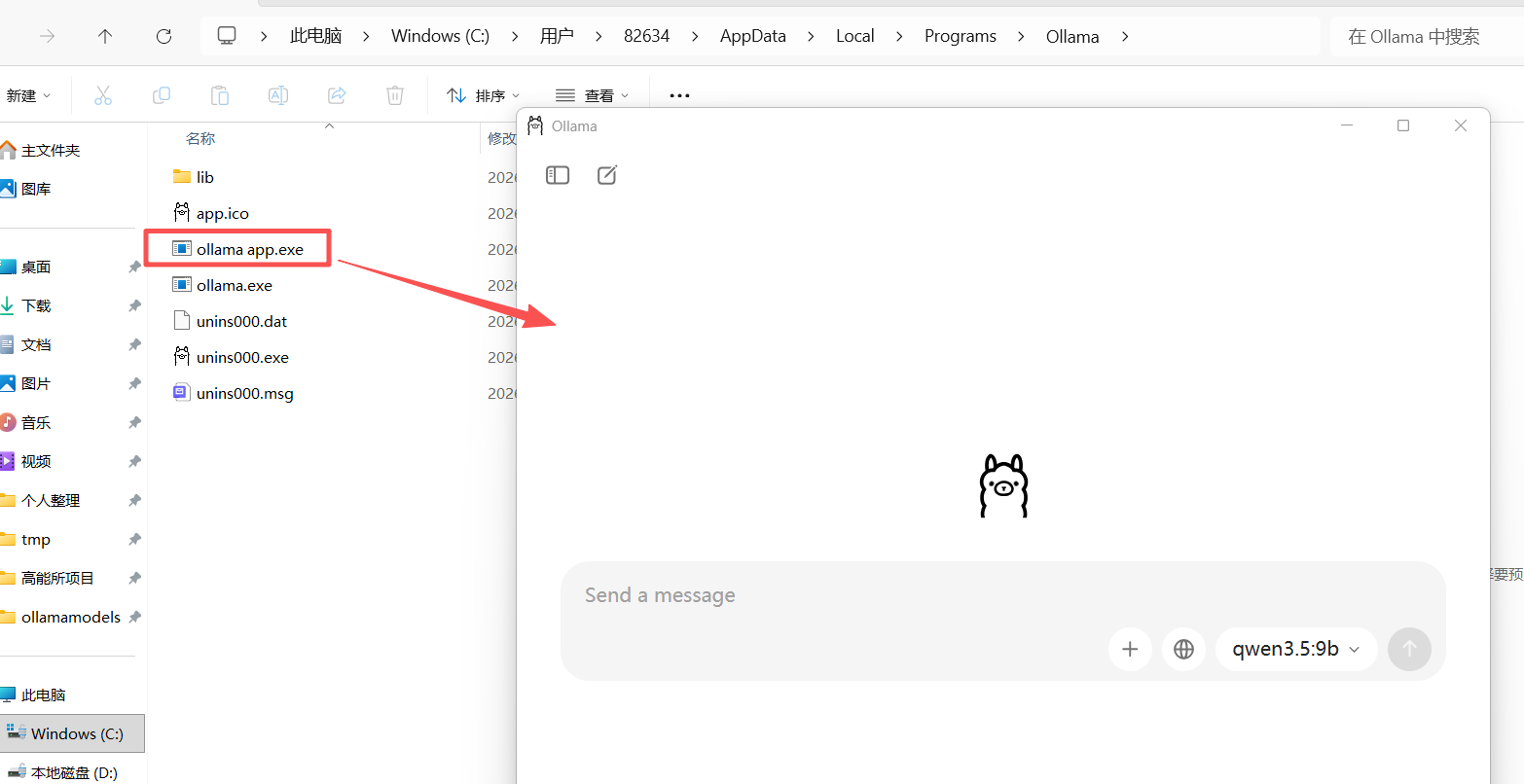Image resolution: width=1524 pixels, height=784 pixels.
Task: Select 82634 in the address breadcrumb
Action: click(x=647, y=36)
